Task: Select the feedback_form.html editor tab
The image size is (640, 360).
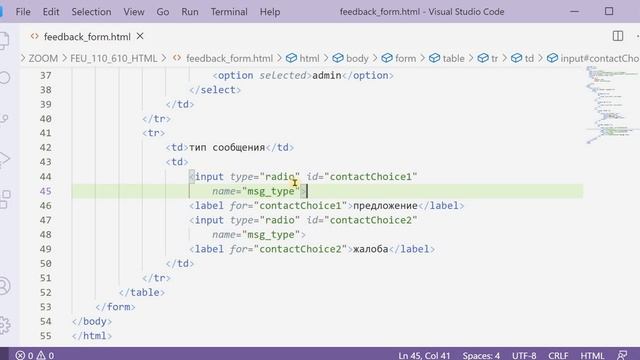Action: [x=87, y=37]
